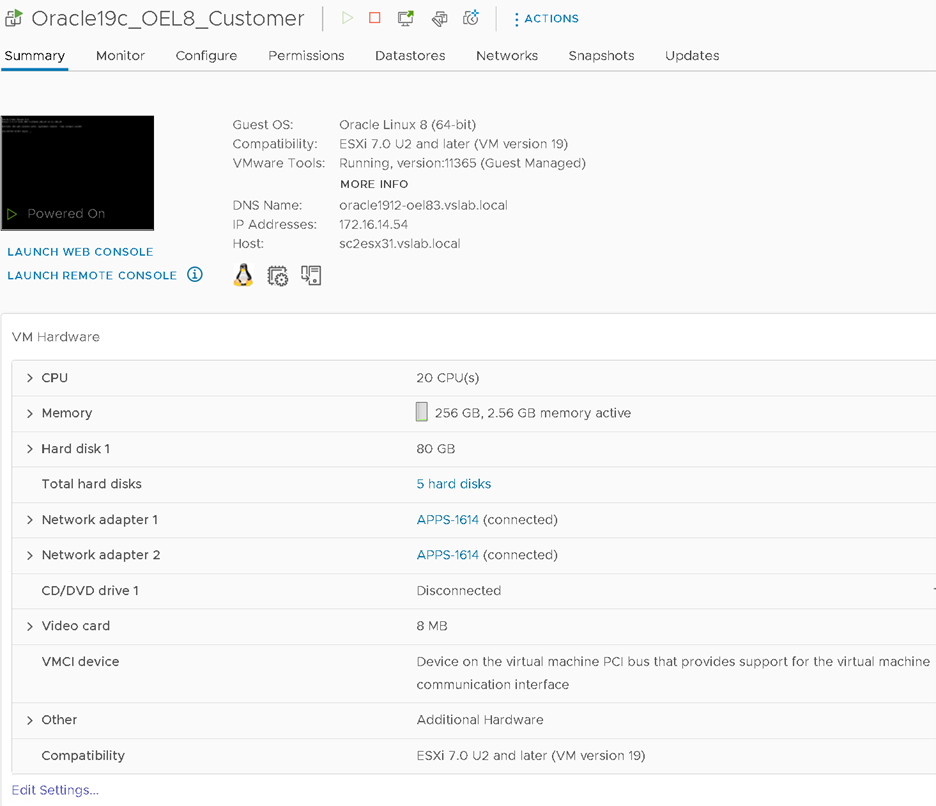This screenshot has height=806, width=936.
Task: Click the Linux penguin guest OS icon
Action: [243, 275]
